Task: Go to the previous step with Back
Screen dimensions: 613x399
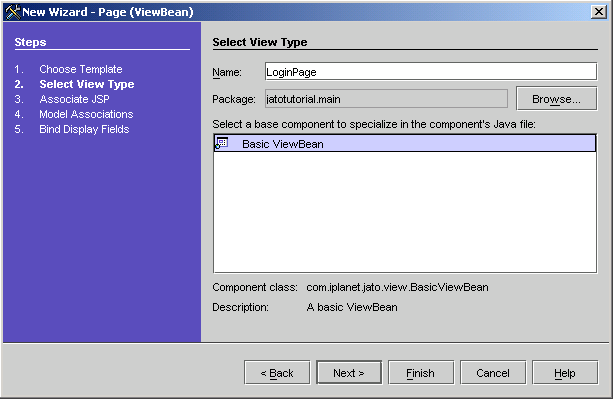Action: click(x=277, y=373)
